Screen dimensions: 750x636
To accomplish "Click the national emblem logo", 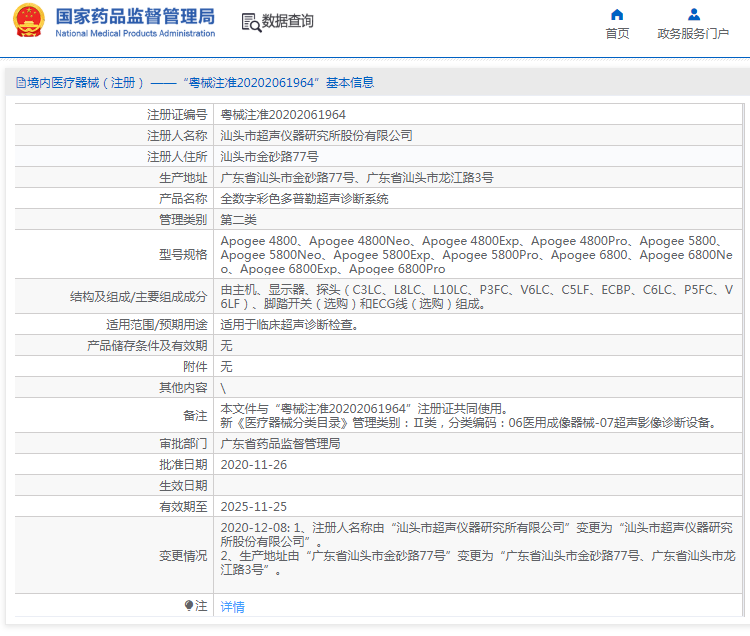I will (x=29, y=21).
